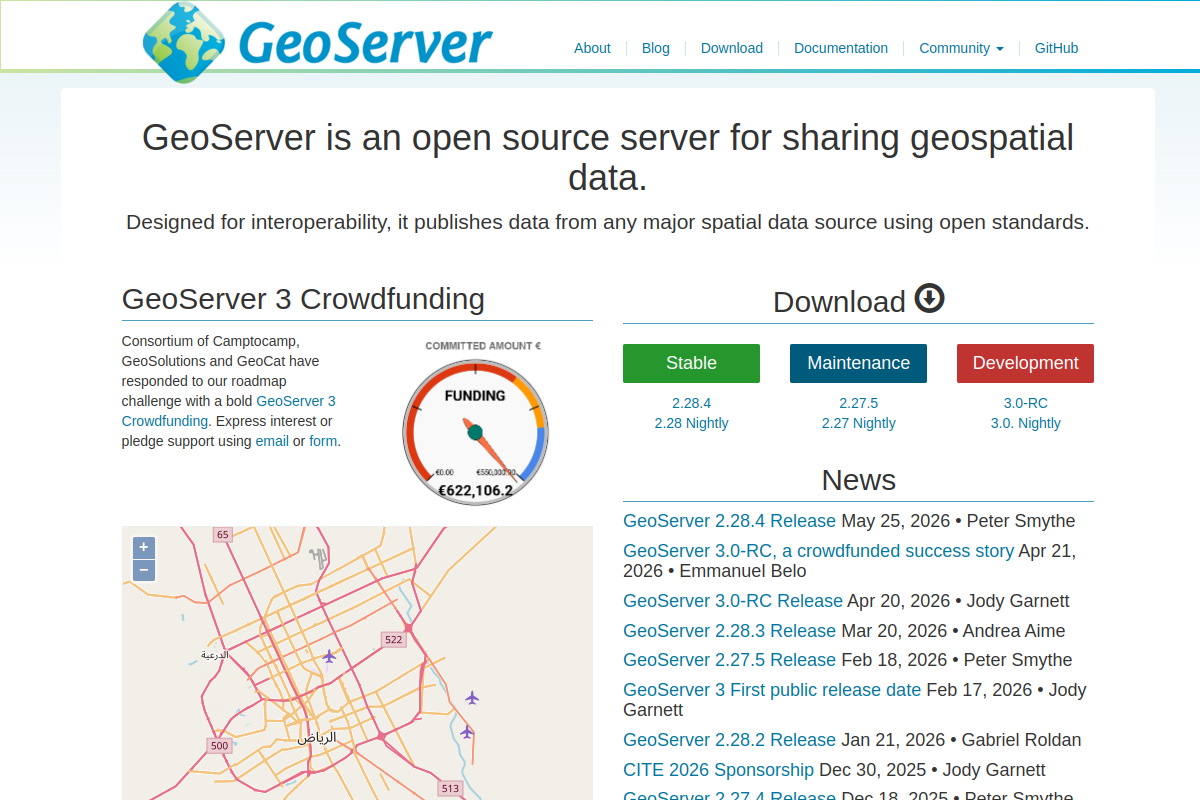Click the red Development button

1025,363
